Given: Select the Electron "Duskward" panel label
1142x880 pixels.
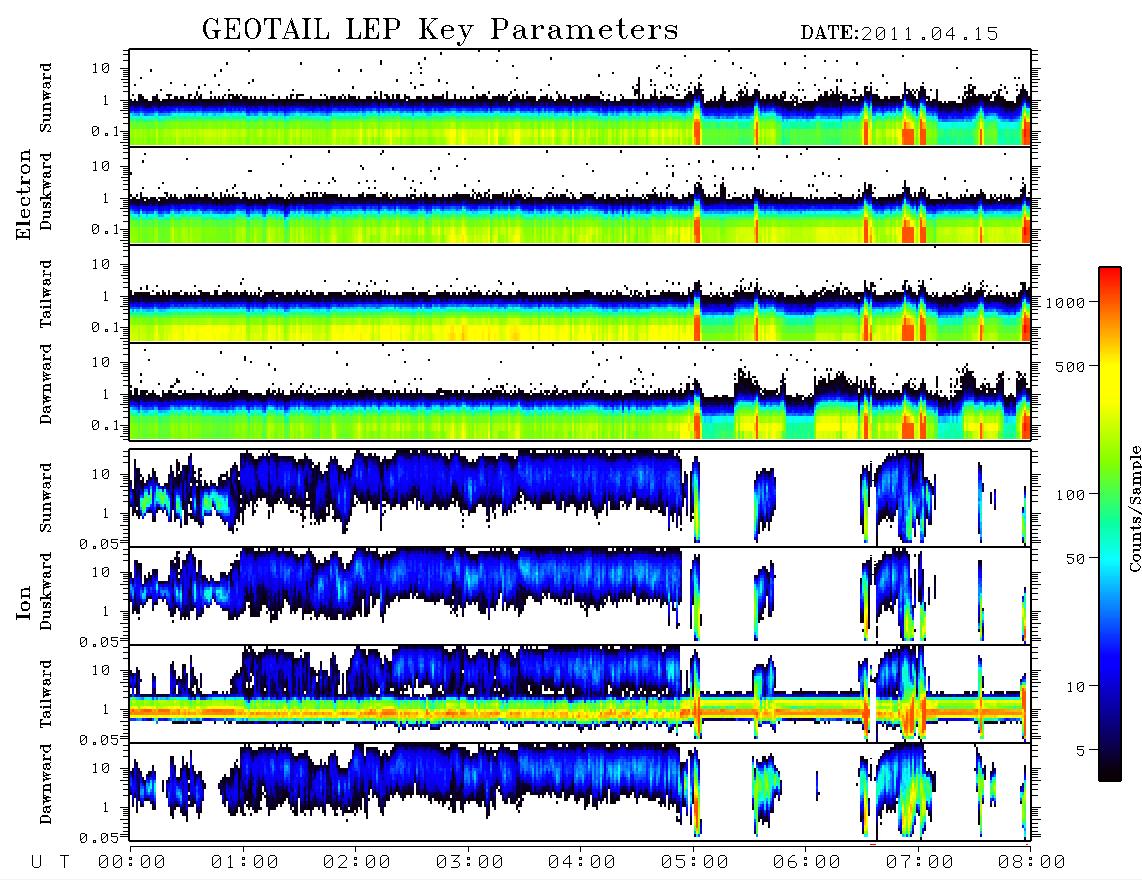Looking at the screenshot, I should pos(46,191).
